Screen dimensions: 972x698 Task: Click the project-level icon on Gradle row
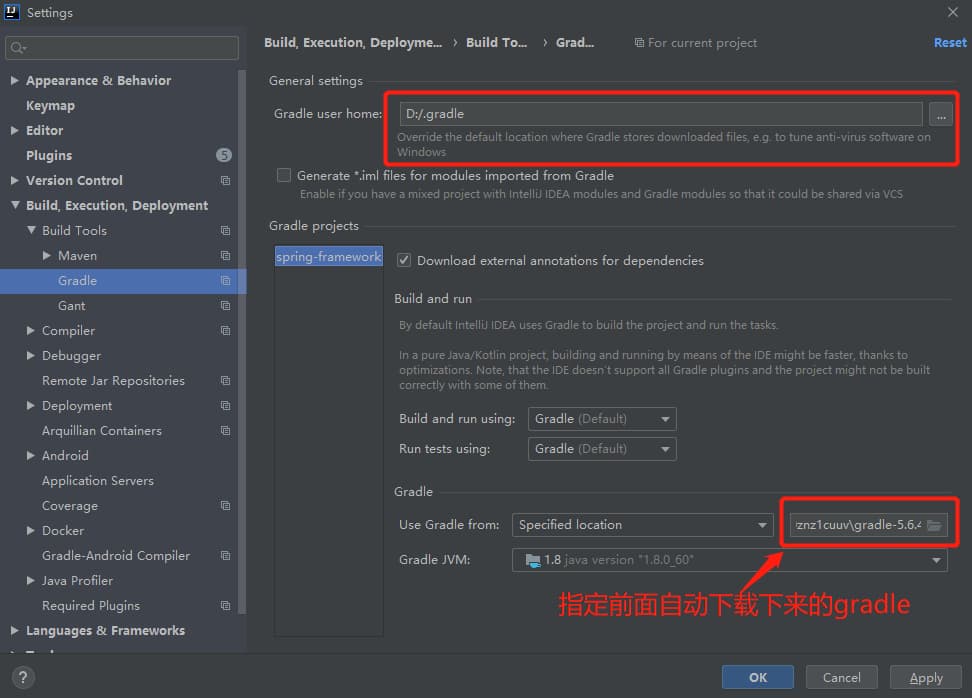226,281
